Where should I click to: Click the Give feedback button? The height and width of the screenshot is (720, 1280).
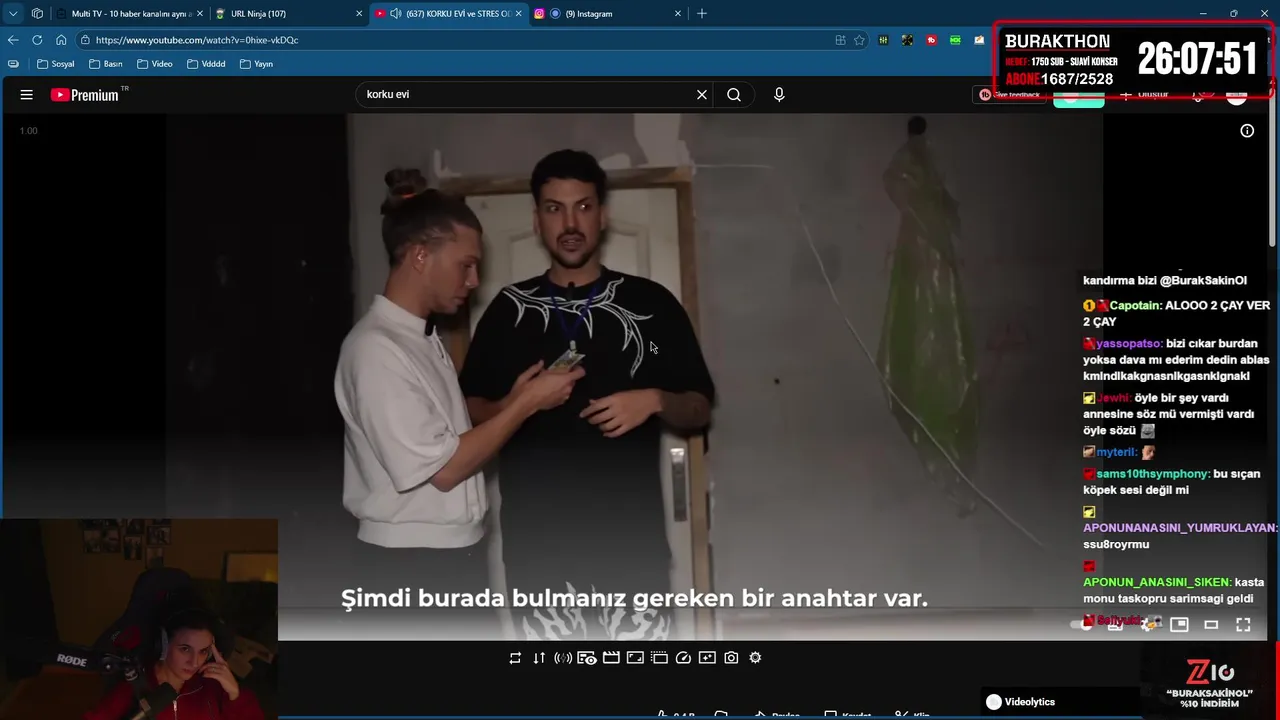click(x=1010, y=95)
